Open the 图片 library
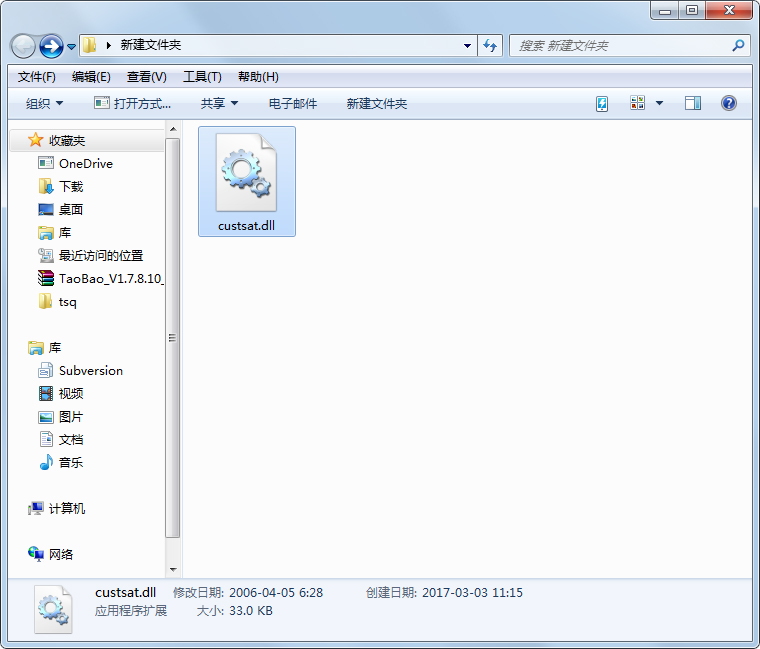 (71, 417)
